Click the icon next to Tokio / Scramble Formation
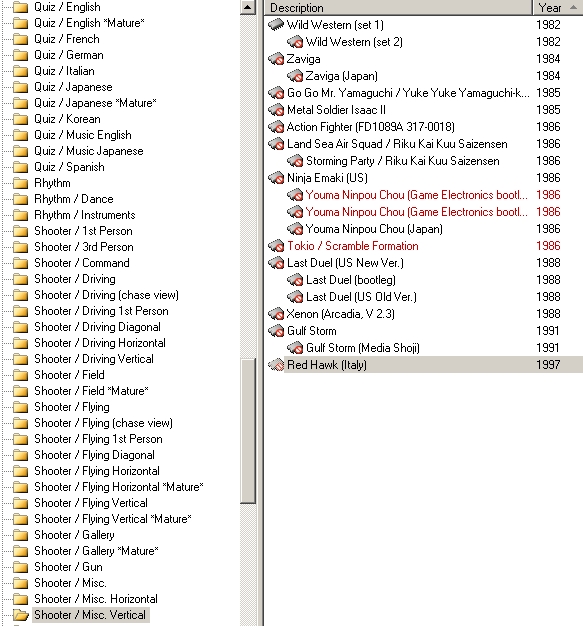Viewport: 583px width, 626px height. (x=276, y=246)
